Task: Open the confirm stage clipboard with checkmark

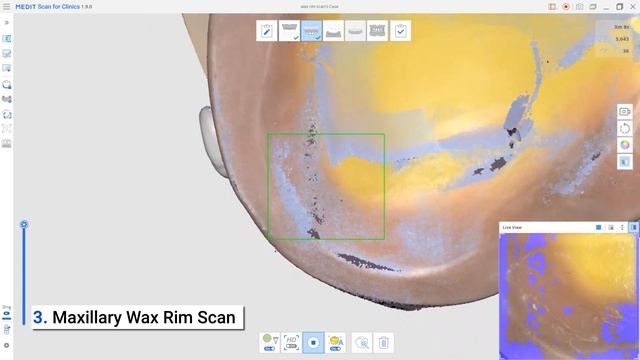Action: (x=400, y=31)
